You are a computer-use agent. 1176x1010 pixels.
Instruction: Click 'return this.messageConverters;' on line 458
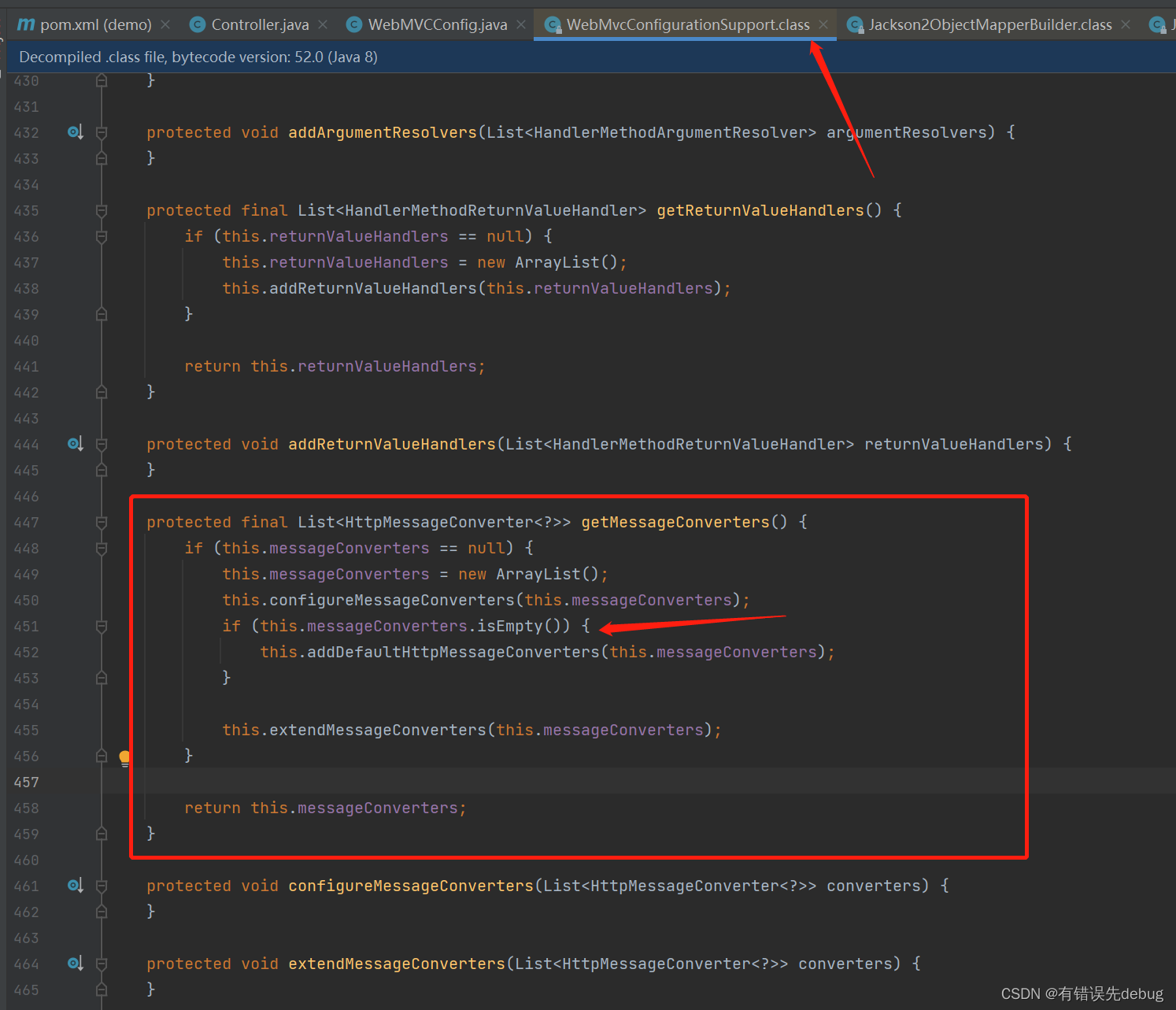point(325,808)
